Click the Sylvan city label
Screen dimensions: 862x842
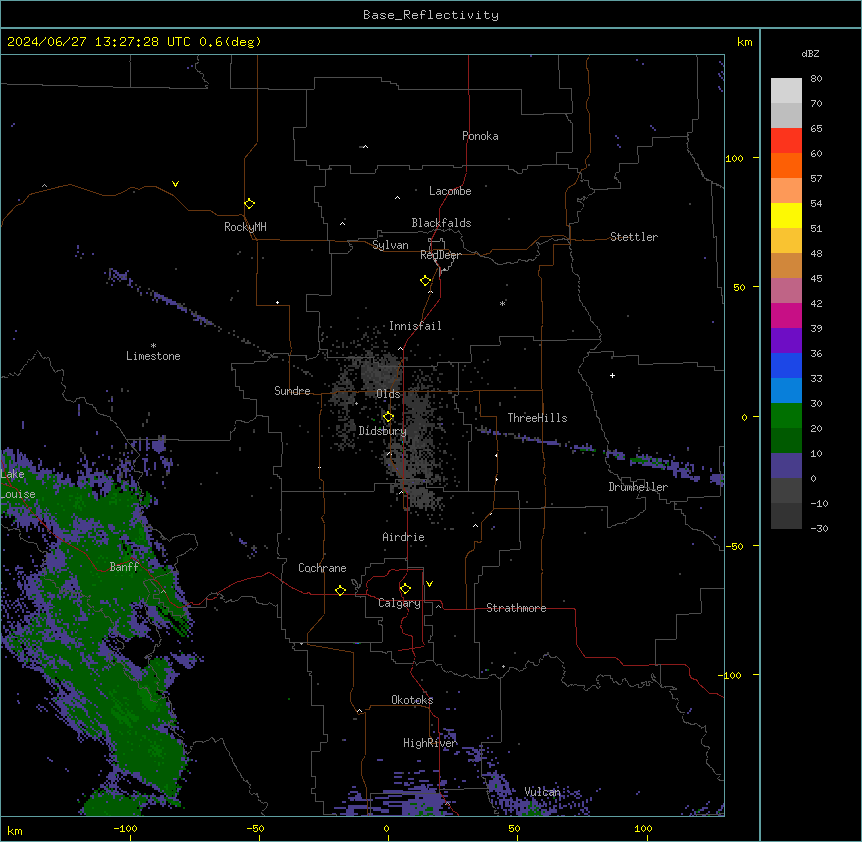point(390,245)
